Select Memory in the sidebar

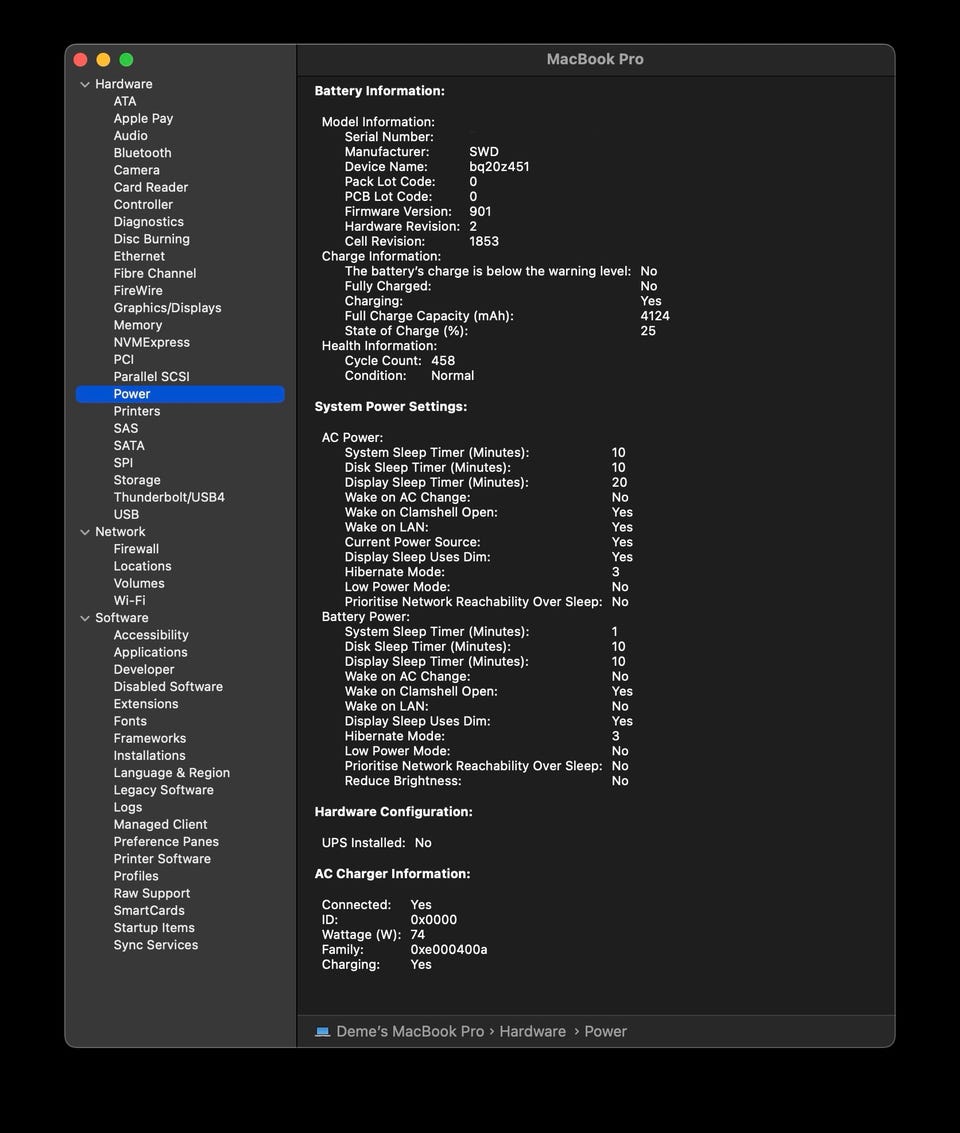pos(137,325)
